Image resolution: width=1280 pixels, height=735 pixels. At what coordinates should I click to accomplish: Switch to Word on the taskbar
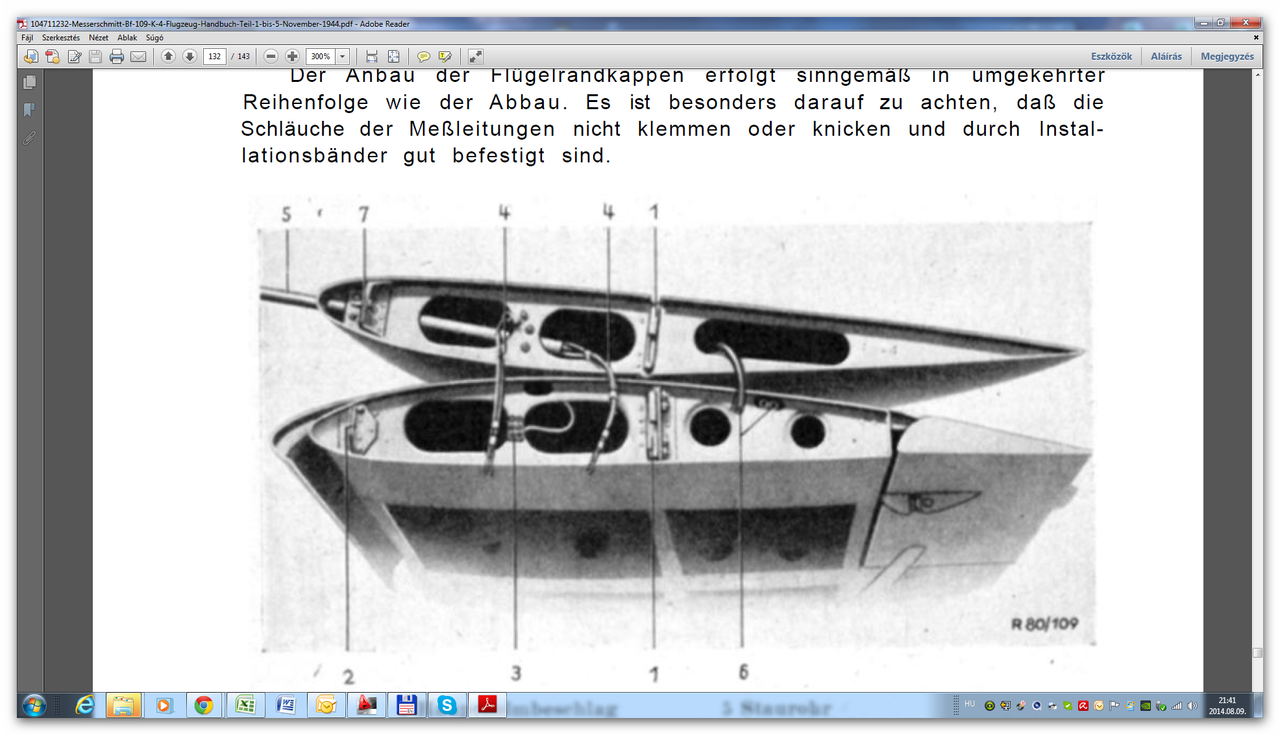[x=285, y=705]
